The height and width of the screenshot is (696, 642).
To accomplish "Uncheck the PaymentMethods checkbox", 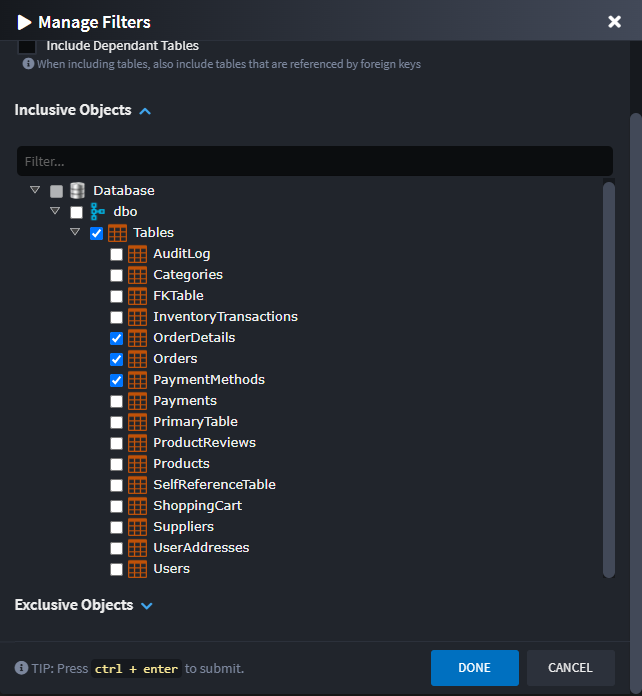I will click(x=116, y=380).
